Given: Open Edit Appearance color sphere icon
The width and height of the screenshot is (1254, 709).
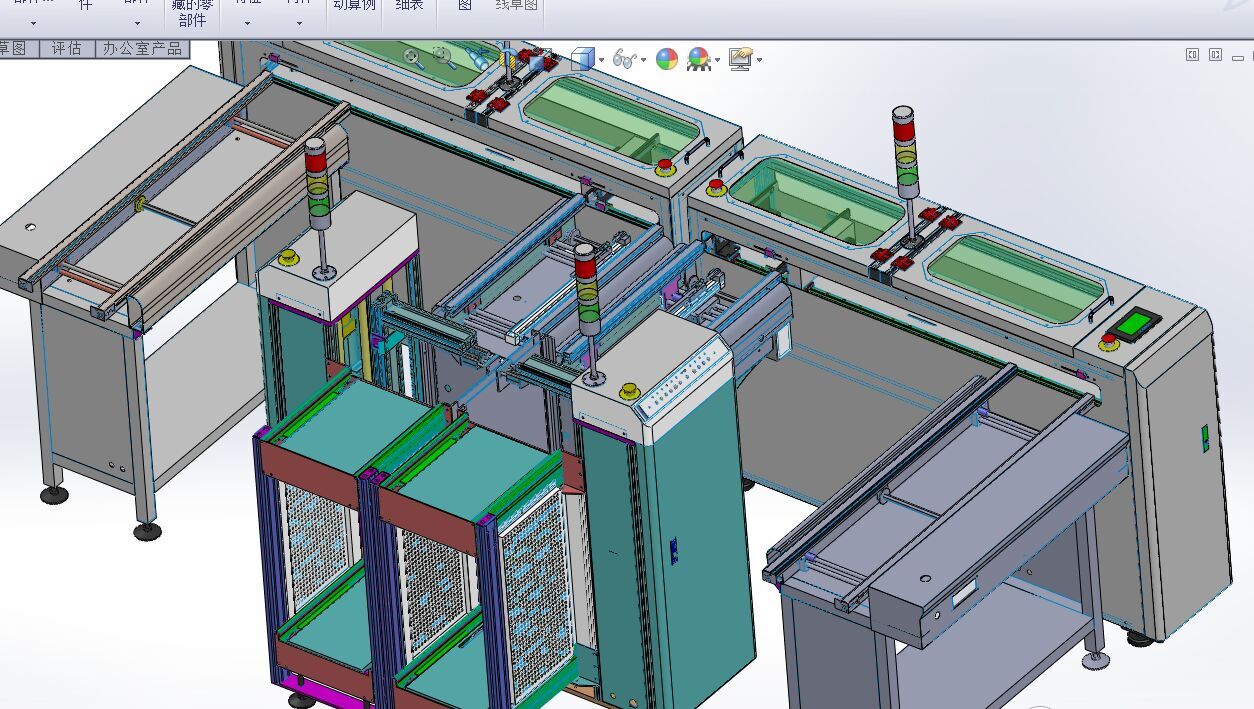Looking at the screenshot, I should pos(667,59).
